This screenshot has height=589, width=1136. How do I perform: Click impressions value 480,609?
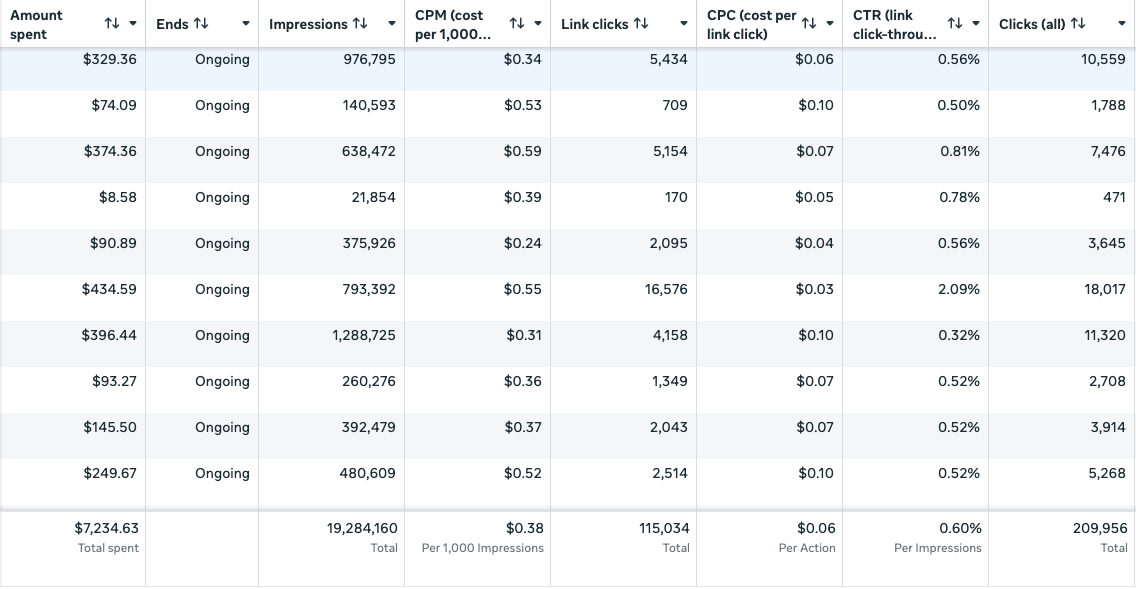[367, 473]
